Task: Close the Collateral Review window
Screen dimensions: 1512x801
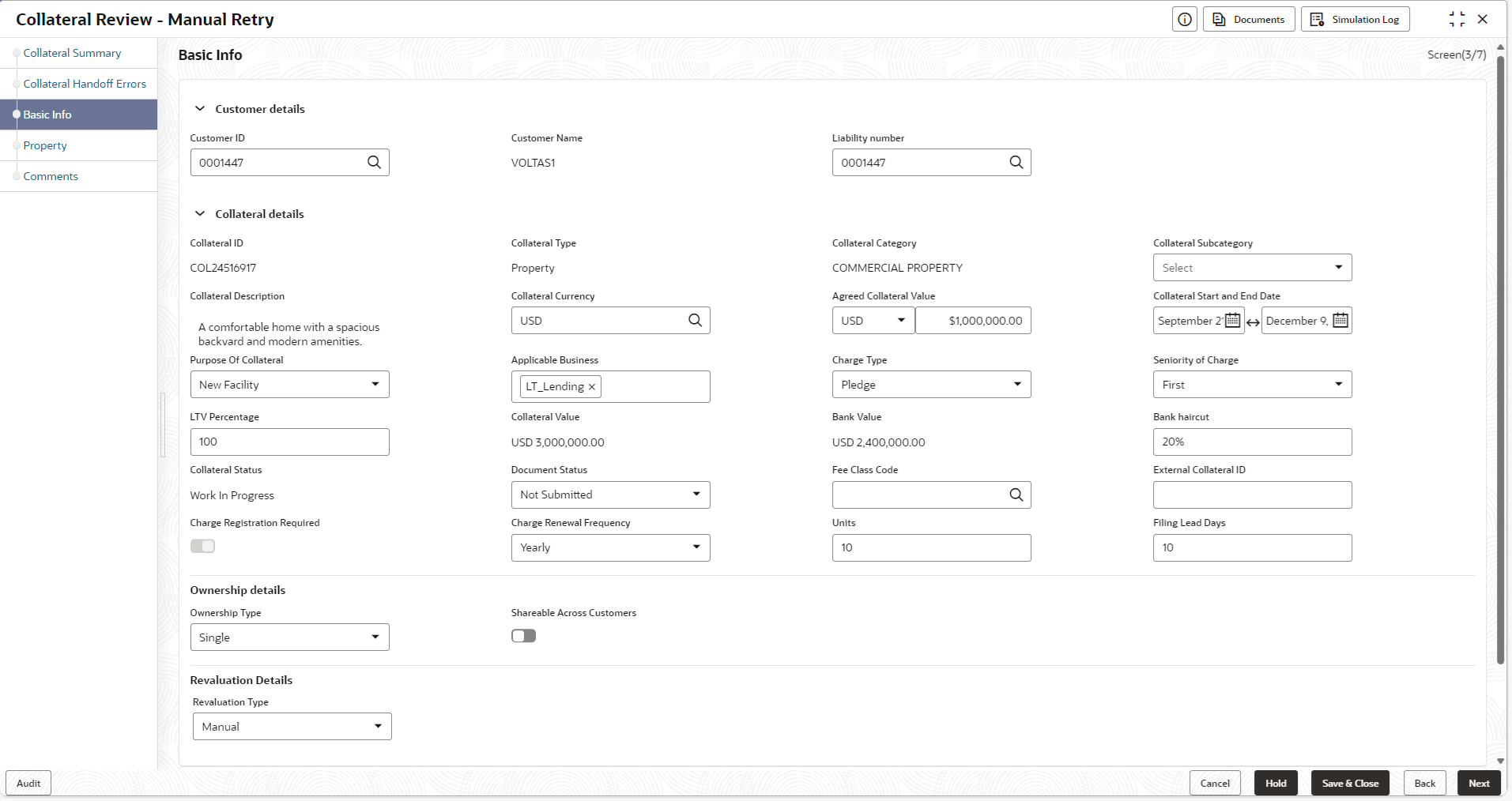Action: [x=1483, y=19]
